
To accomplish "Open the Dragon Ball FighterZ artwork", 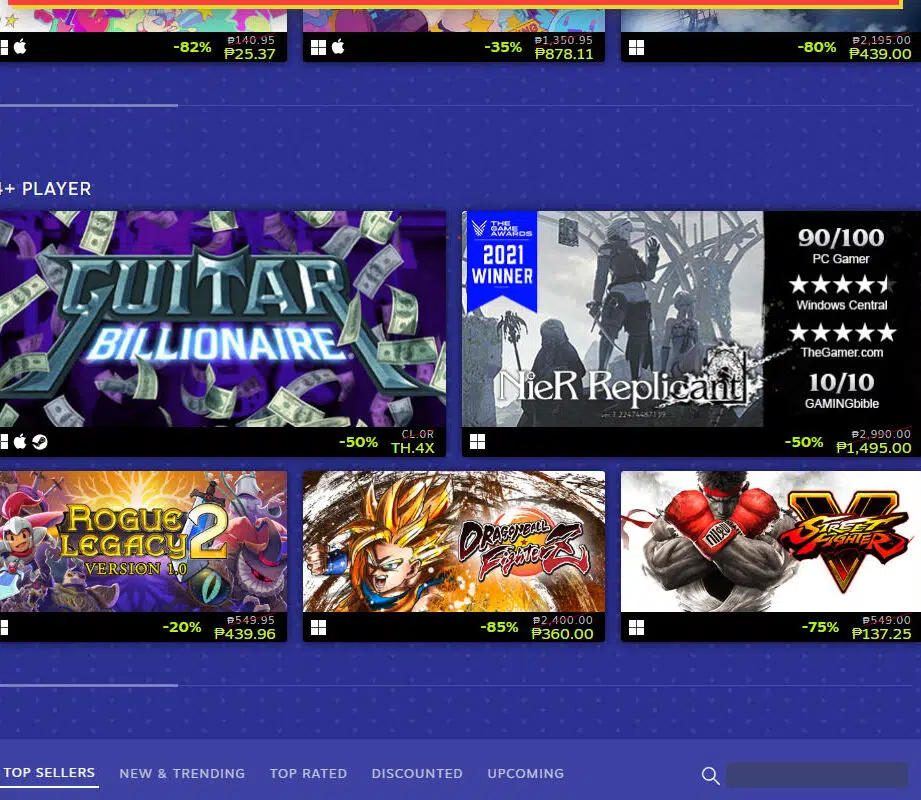I will (454, 542).
